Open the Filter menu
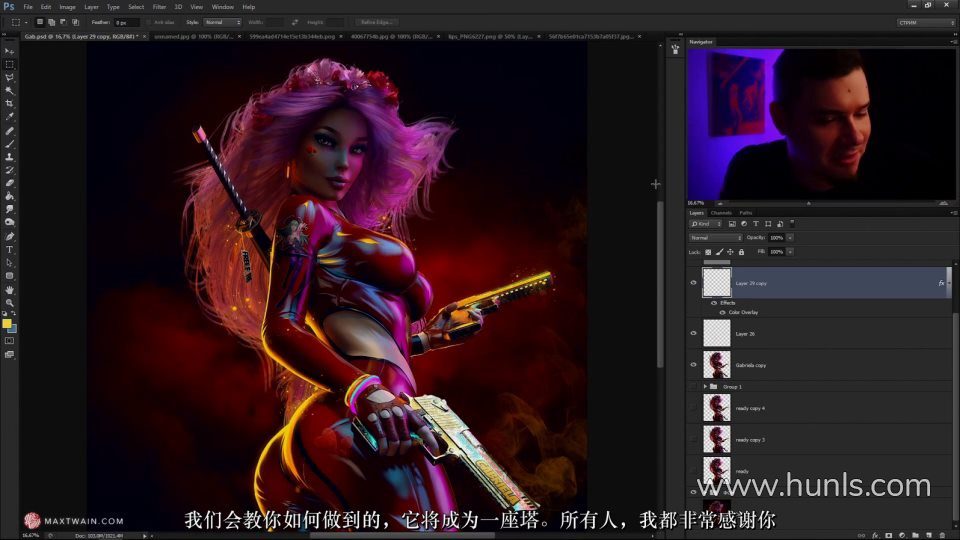 pos(159,7)
